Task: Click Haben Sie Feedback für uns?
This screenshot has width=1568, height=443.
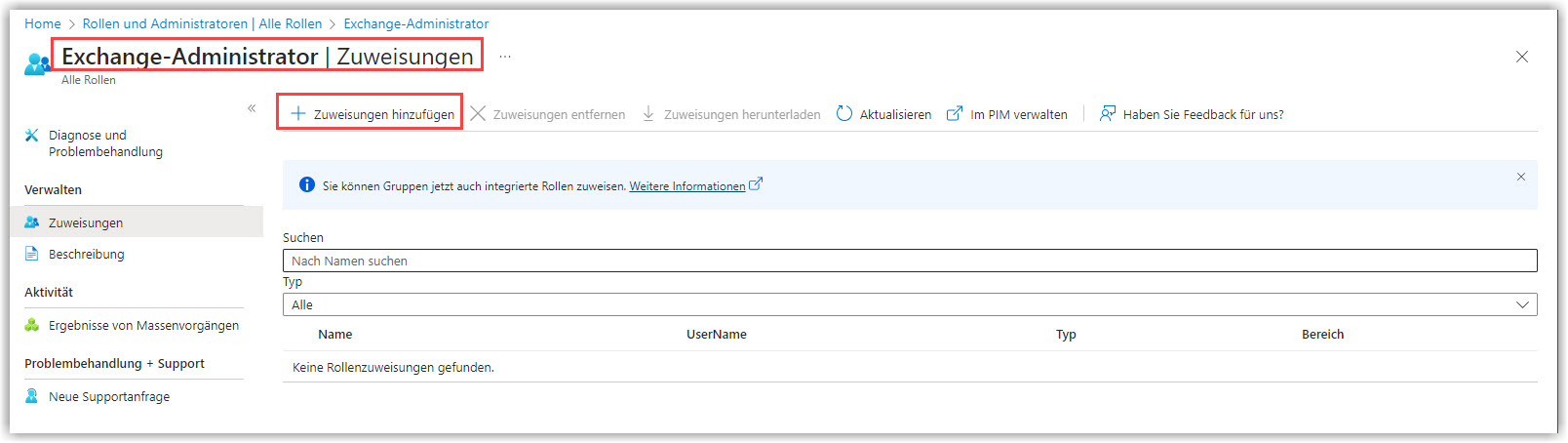Action: (x=1192, y=114)
